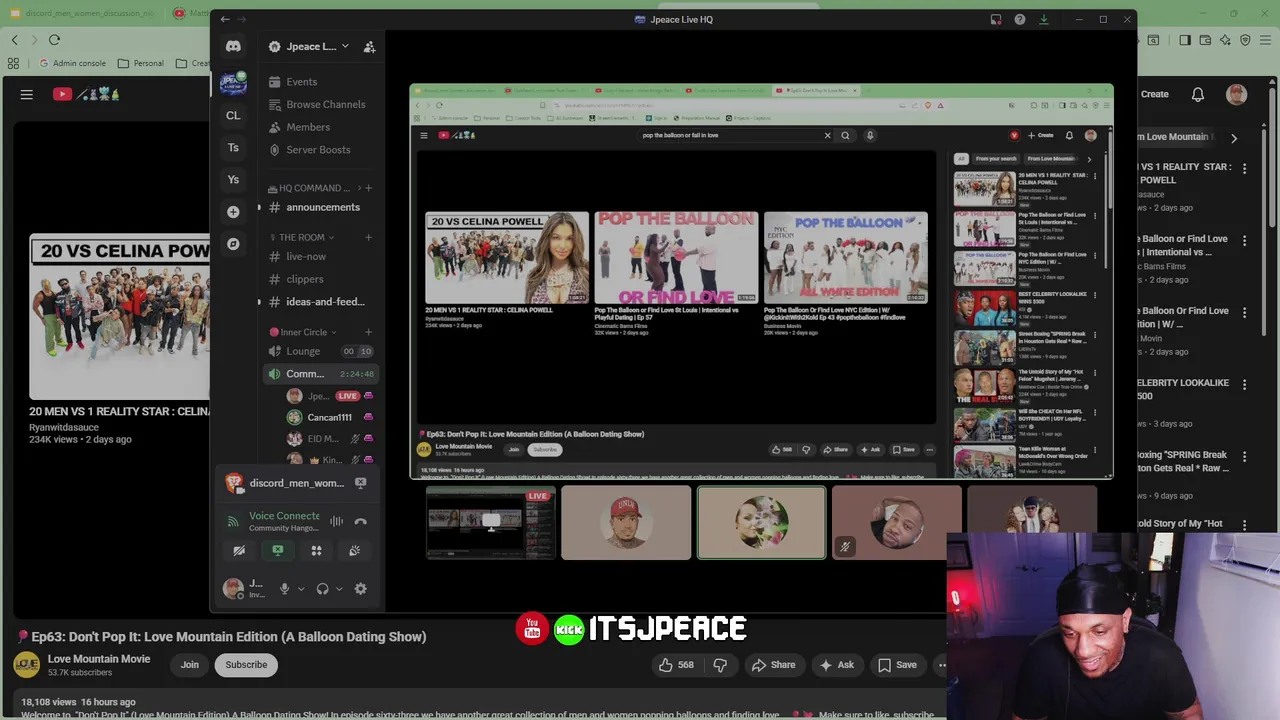Add channel to HQ COMMAND category

pos(368,188)
